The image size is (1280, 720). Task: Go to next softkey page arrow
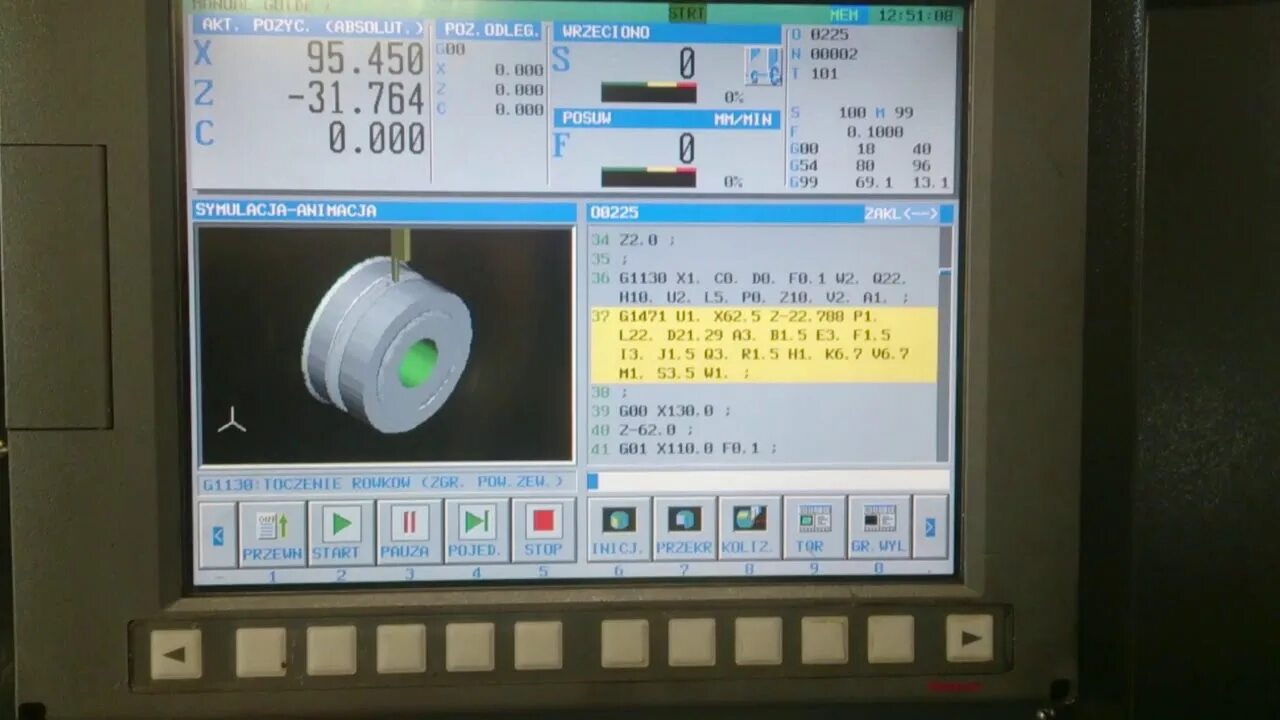click(930, 527)
